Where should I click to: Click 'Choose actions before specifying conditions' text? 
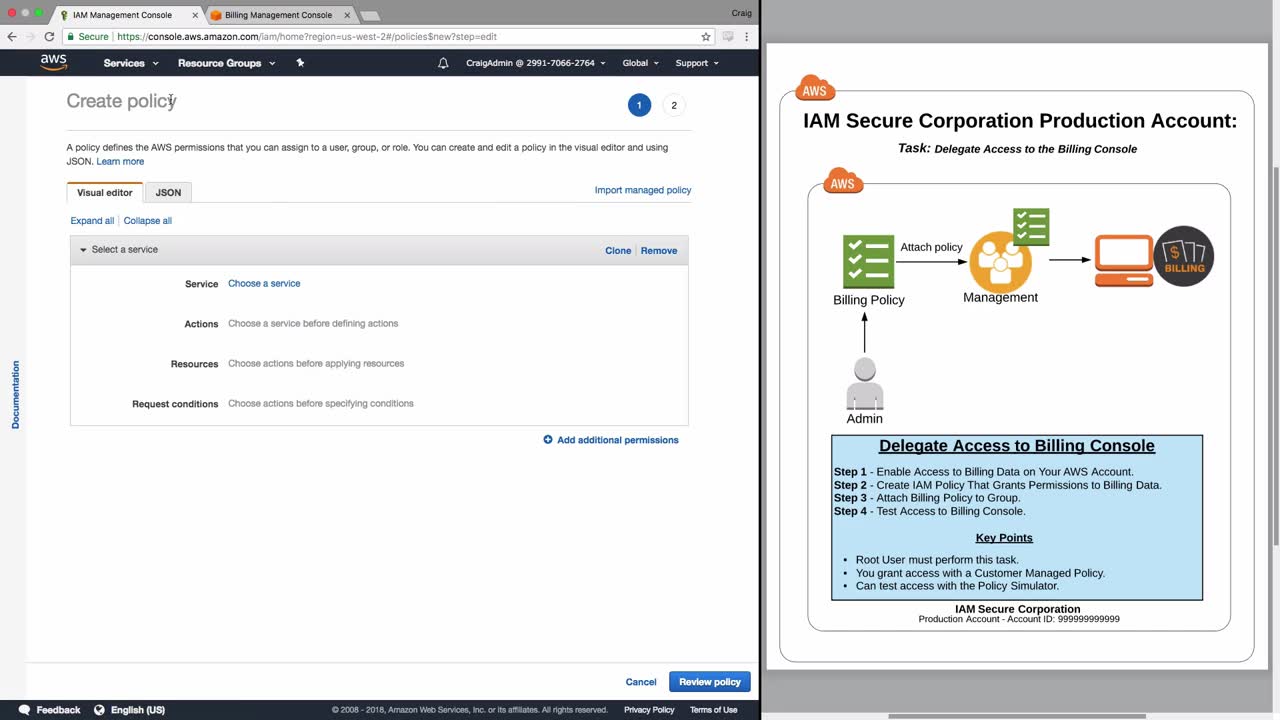(x=321, y=404)
